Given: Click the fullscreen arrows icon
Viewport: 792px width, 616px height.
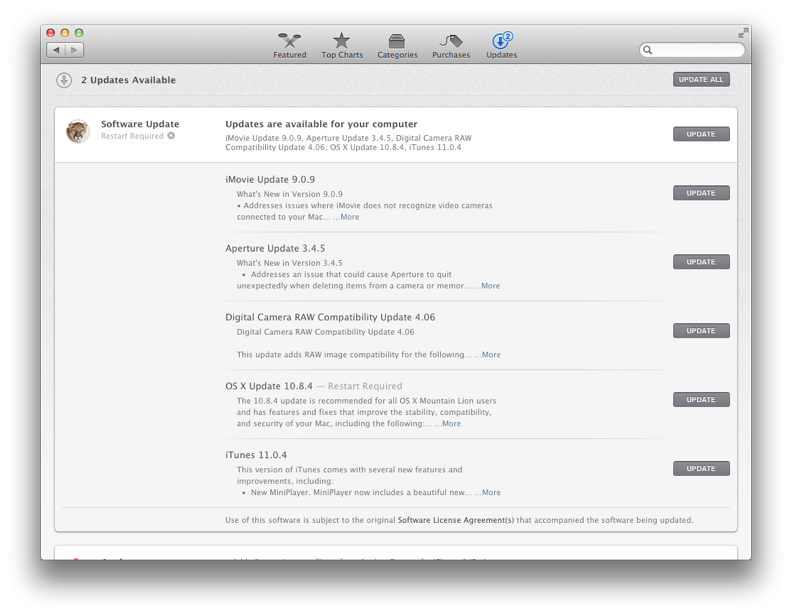Looking at the screenshot, I should 743,33.
